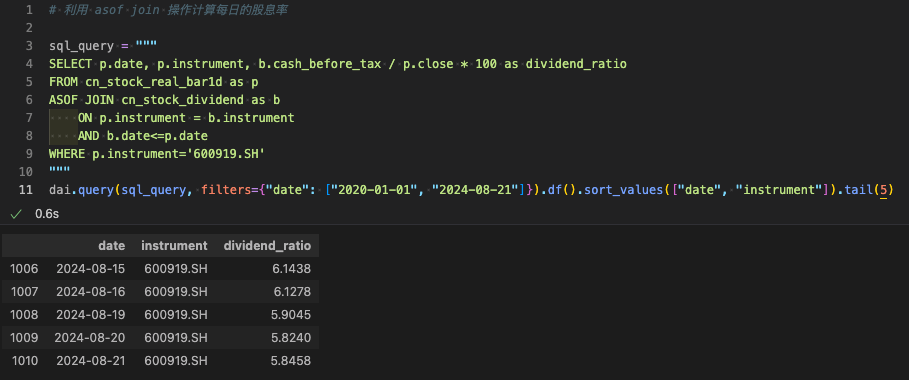Select the dividend_ratio column header
Screen dimensions: 909x380
click(x=267, y=245)
